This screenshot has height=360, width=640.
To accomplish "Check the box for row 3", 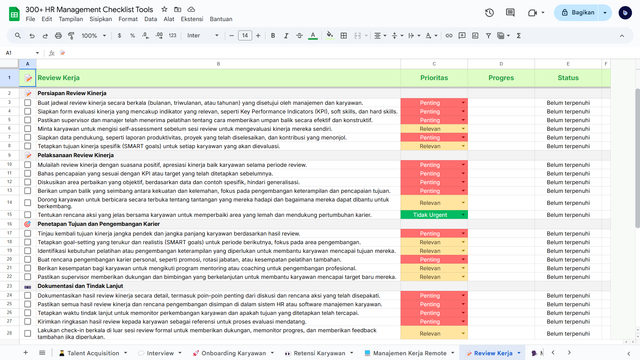I will click(x=27, y=103).
